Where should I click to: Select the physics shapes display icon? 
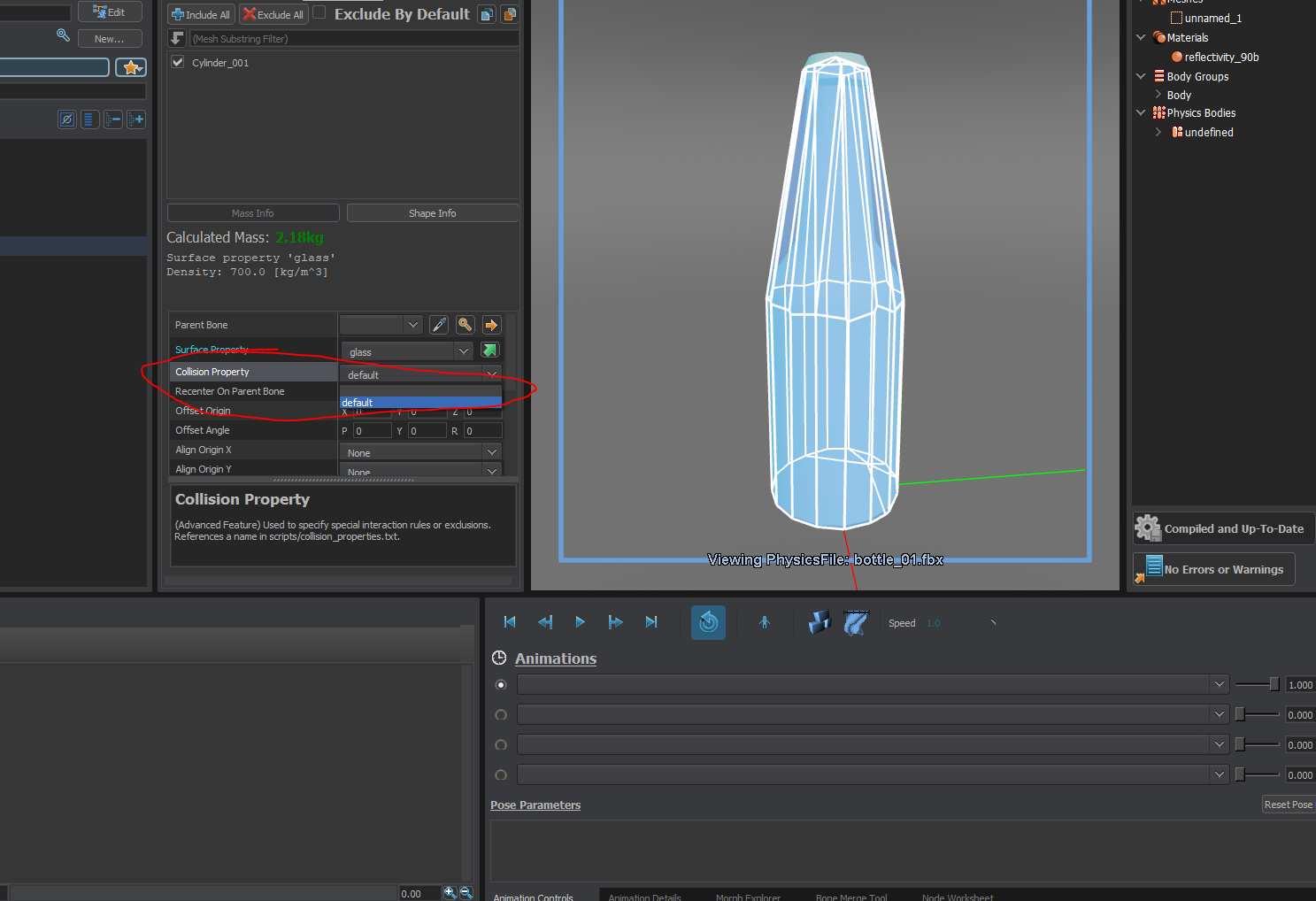(818, 622)
